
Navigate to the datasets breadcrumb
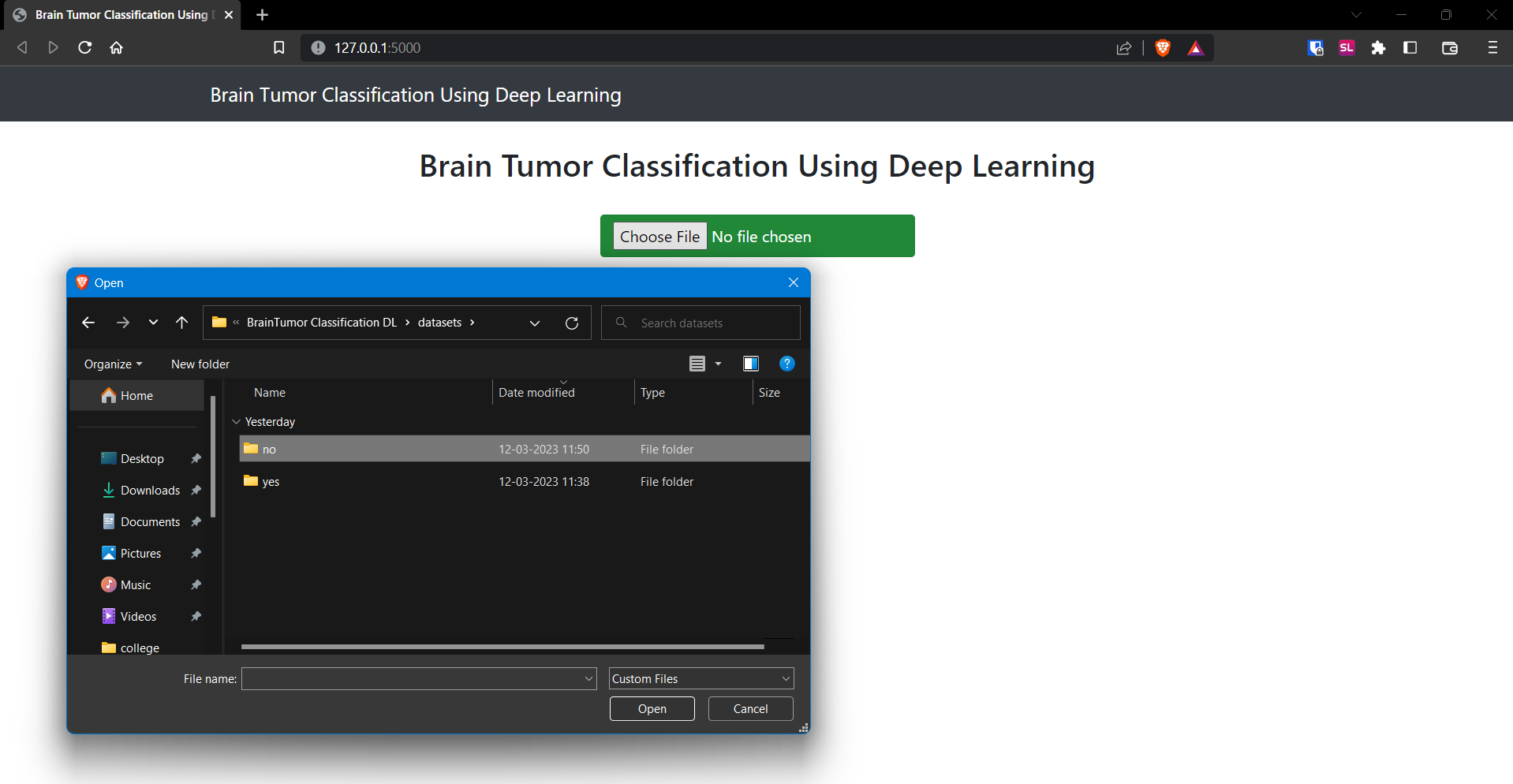439,322
